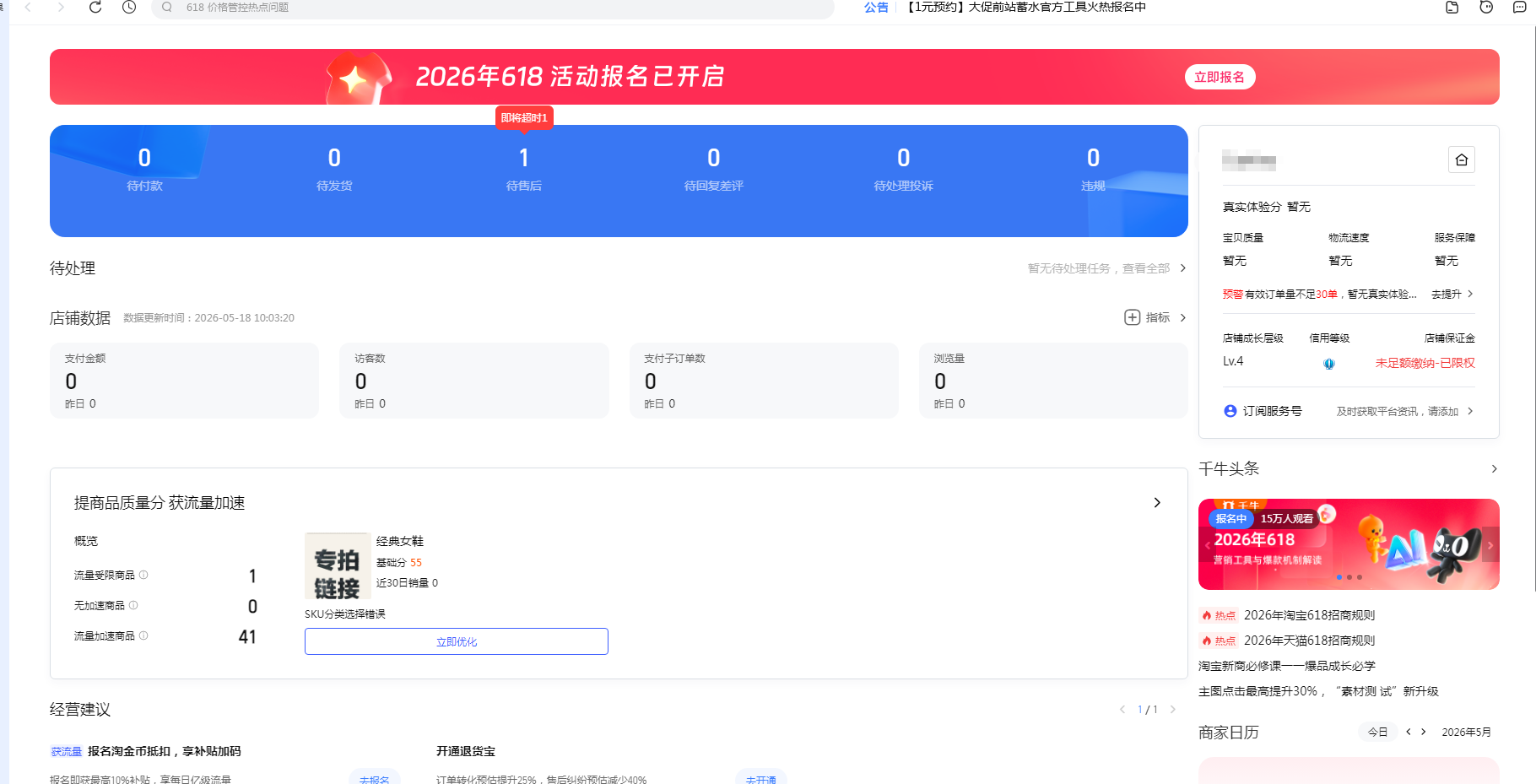Click the plus icon beside 指标

coord(1133,317)
